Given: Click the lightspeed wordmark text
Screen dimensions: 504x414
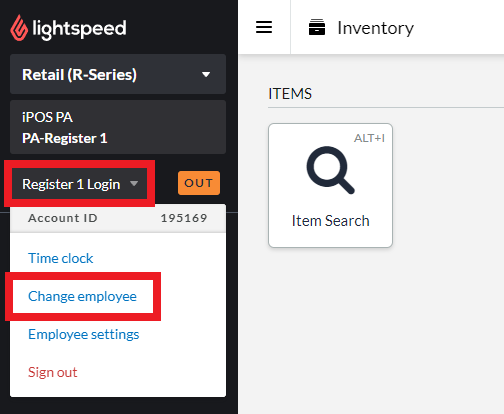Looking at the screenshot, I should tap(79, 29).
